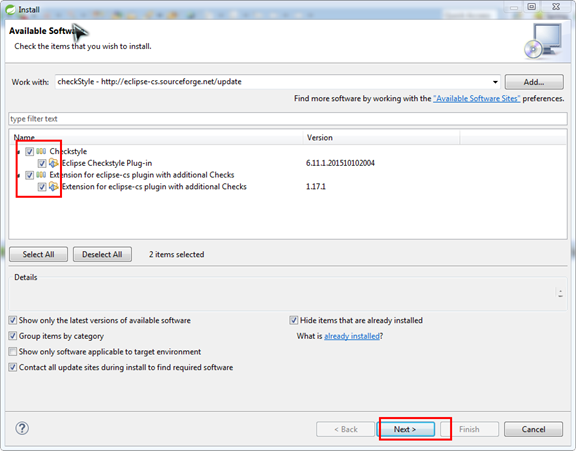Collapse the Extension for eclipse-cs tree category

pos(18,175)
